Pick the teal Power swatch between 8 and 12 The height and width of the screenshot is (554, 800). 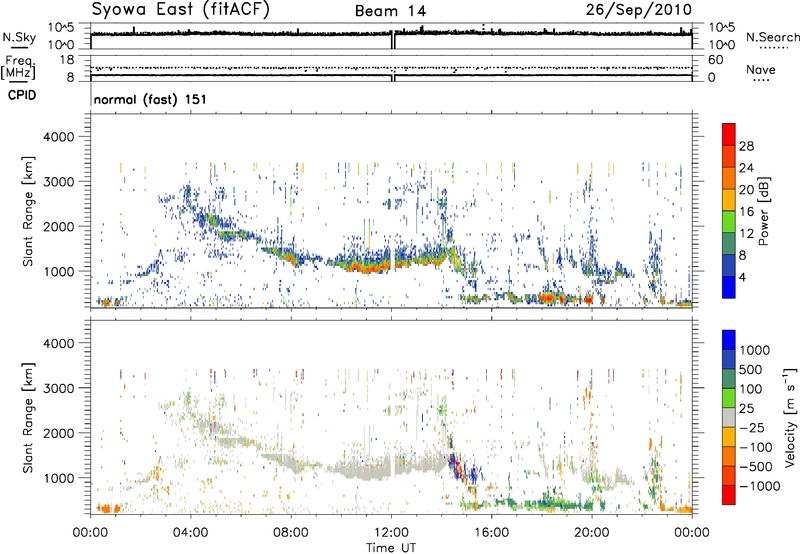[729, 243]
